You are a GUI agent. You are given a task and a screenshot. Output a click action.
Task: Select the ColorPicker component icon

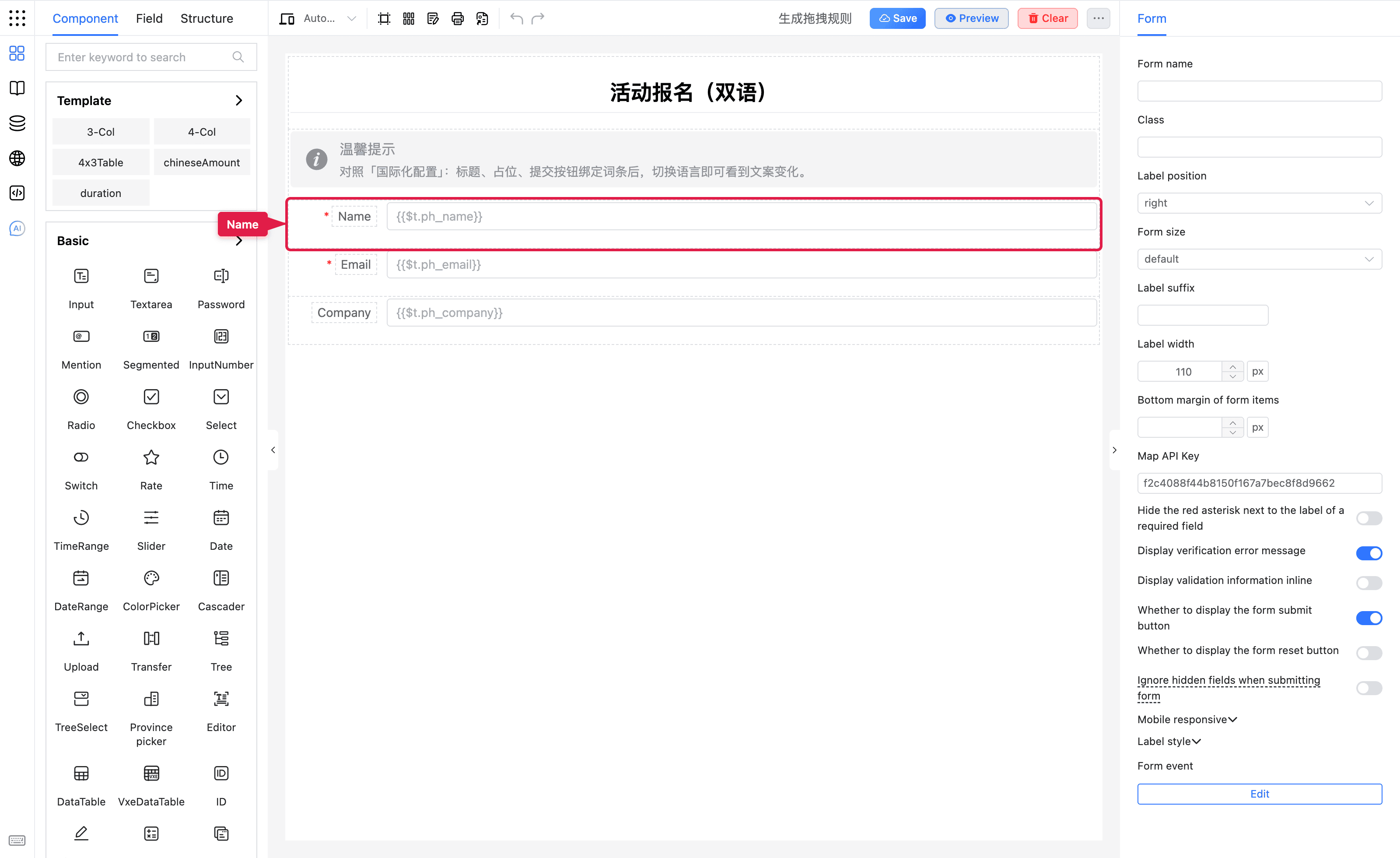(x=151, y=578)
